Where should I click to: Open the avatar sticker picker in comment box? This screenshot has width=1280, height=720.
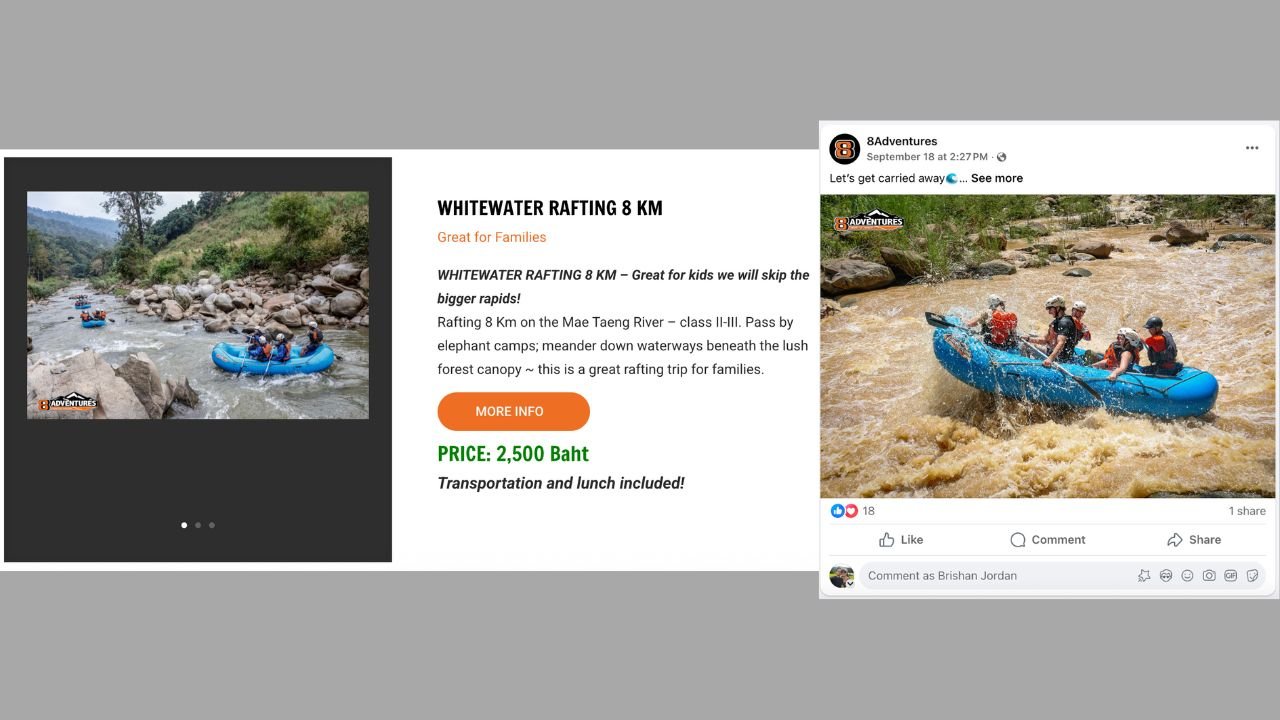click(x=1166, y=576)
